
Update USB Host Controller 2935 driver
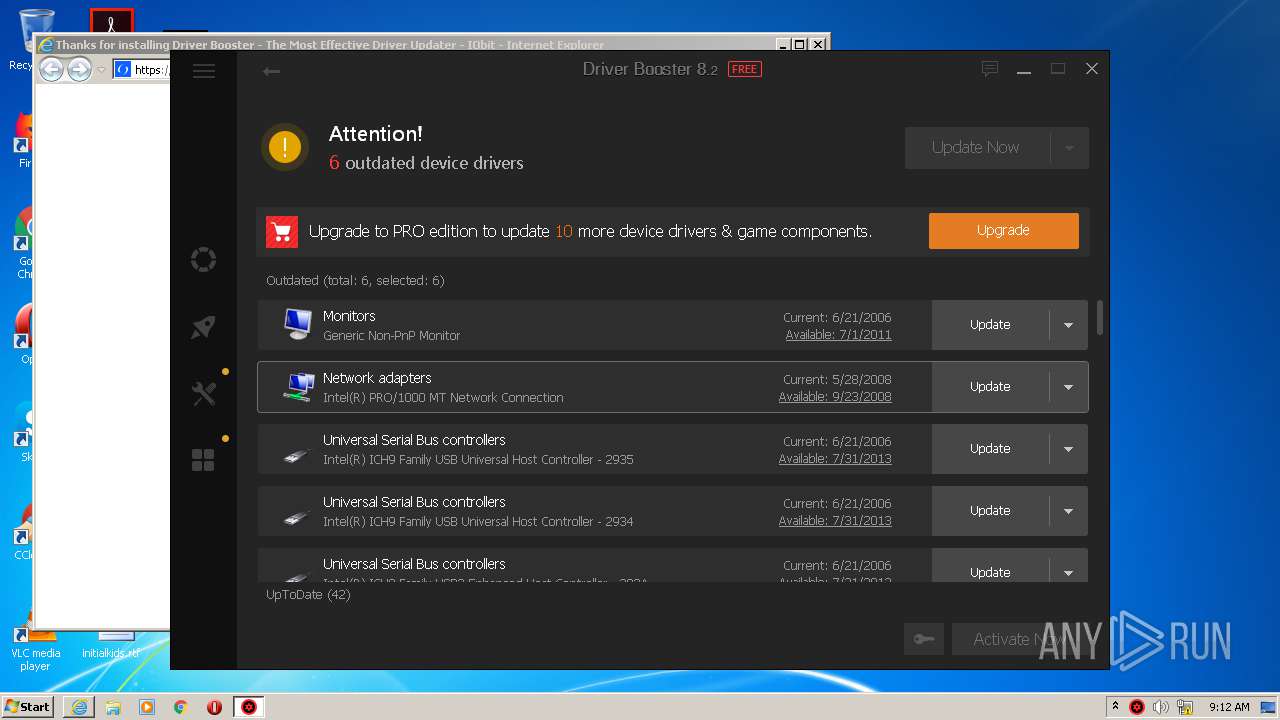[990, 449]
